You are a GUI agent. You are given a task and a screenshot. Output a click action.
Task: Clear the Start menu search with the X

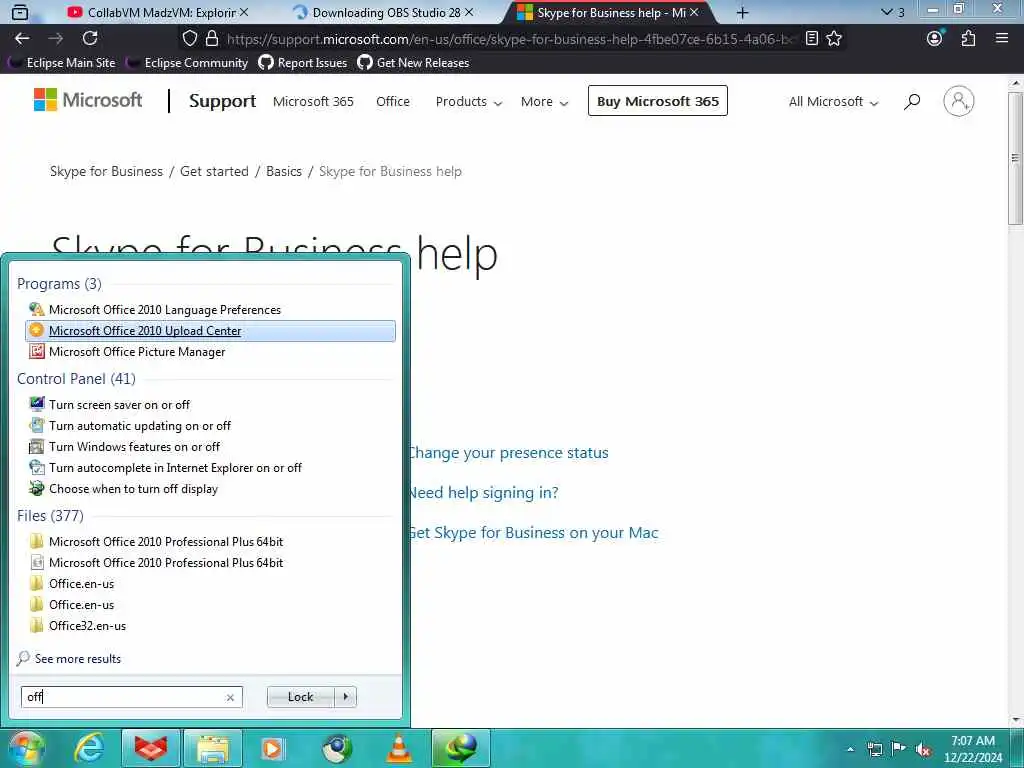tap(230, 697)
